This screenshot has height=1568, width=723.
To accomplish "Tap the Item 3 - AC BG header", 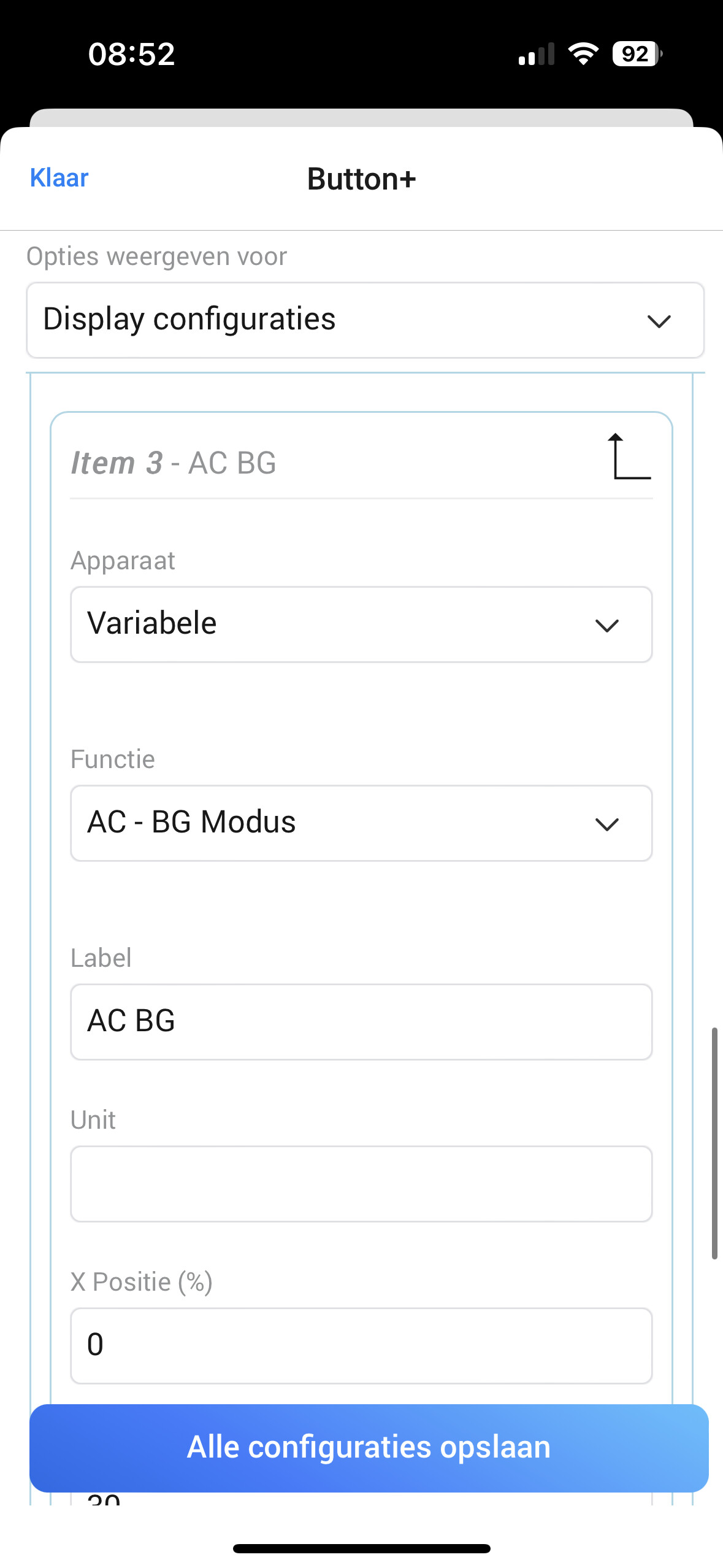I will (174, 463).
